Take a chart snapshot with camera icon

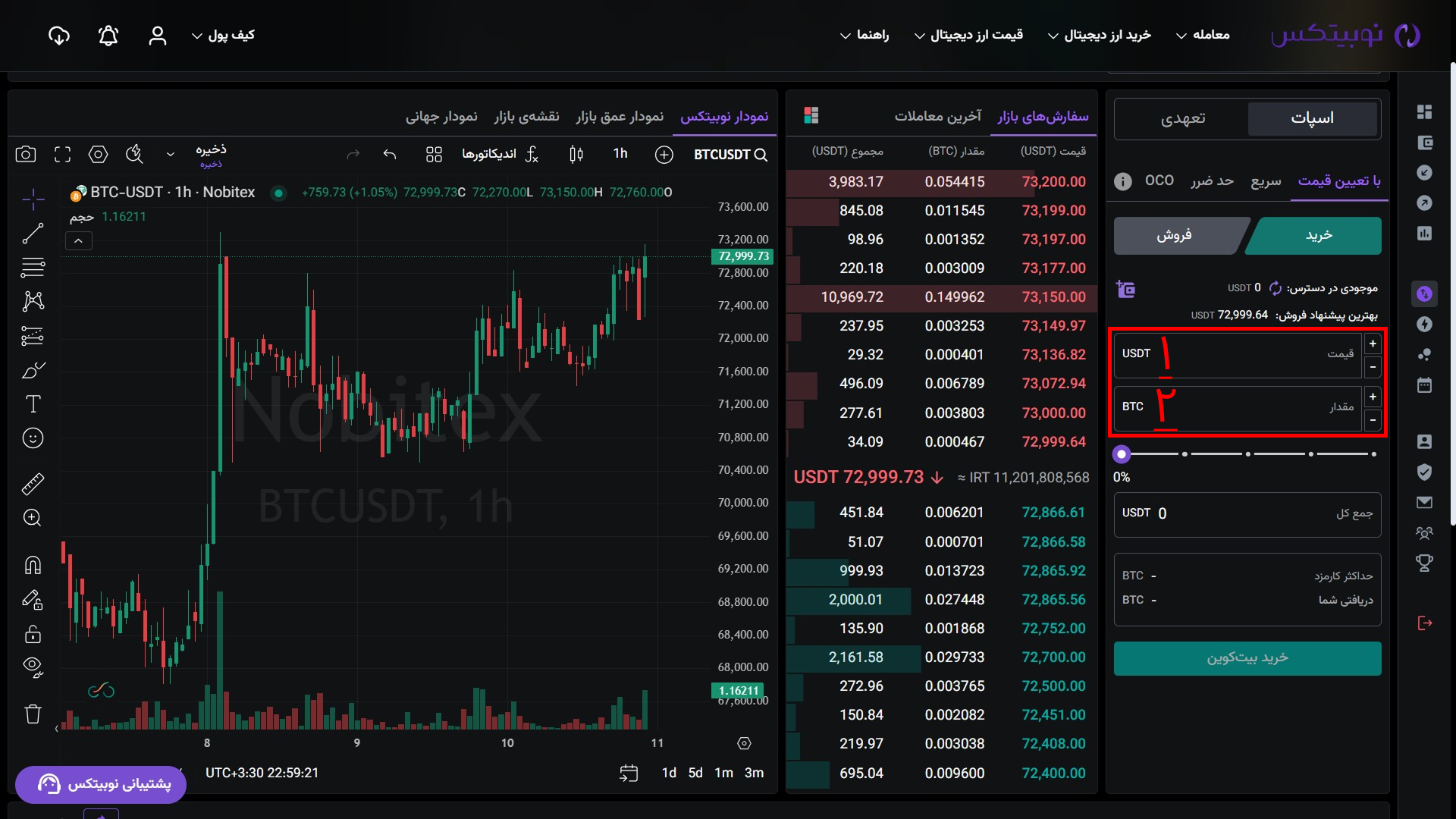(26, 155)
